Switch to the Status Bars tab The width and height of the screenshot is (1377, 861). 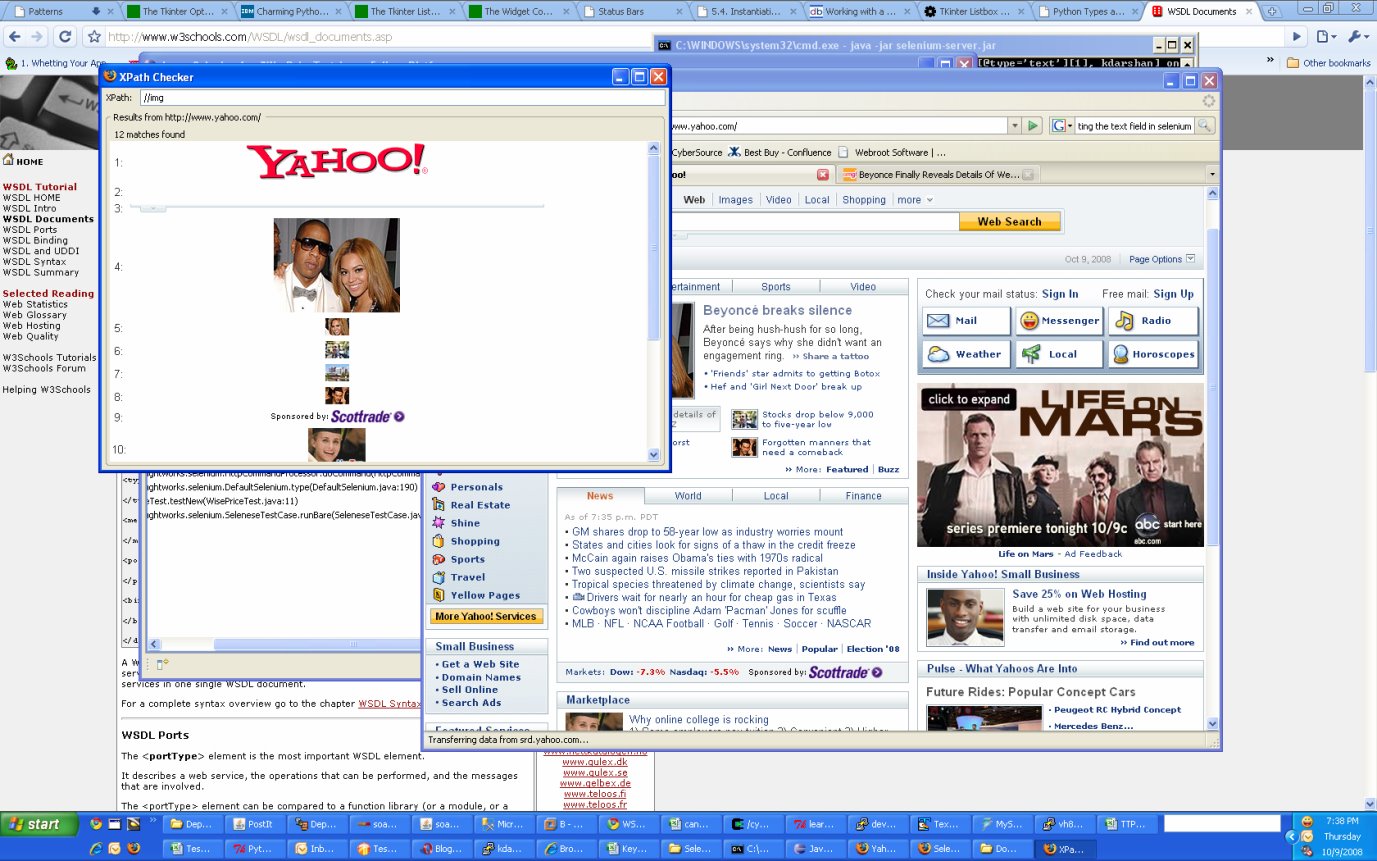[633, 12]
